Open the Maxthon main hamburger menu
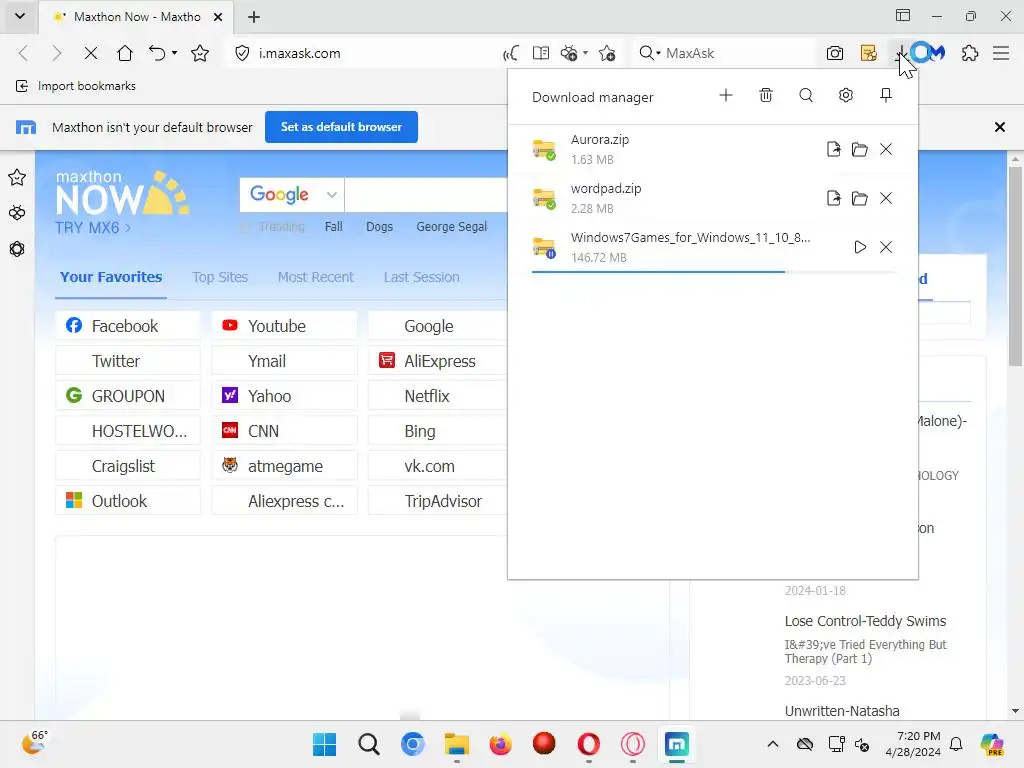This screenshot has height=768, width=1024. click(1001, 53)
